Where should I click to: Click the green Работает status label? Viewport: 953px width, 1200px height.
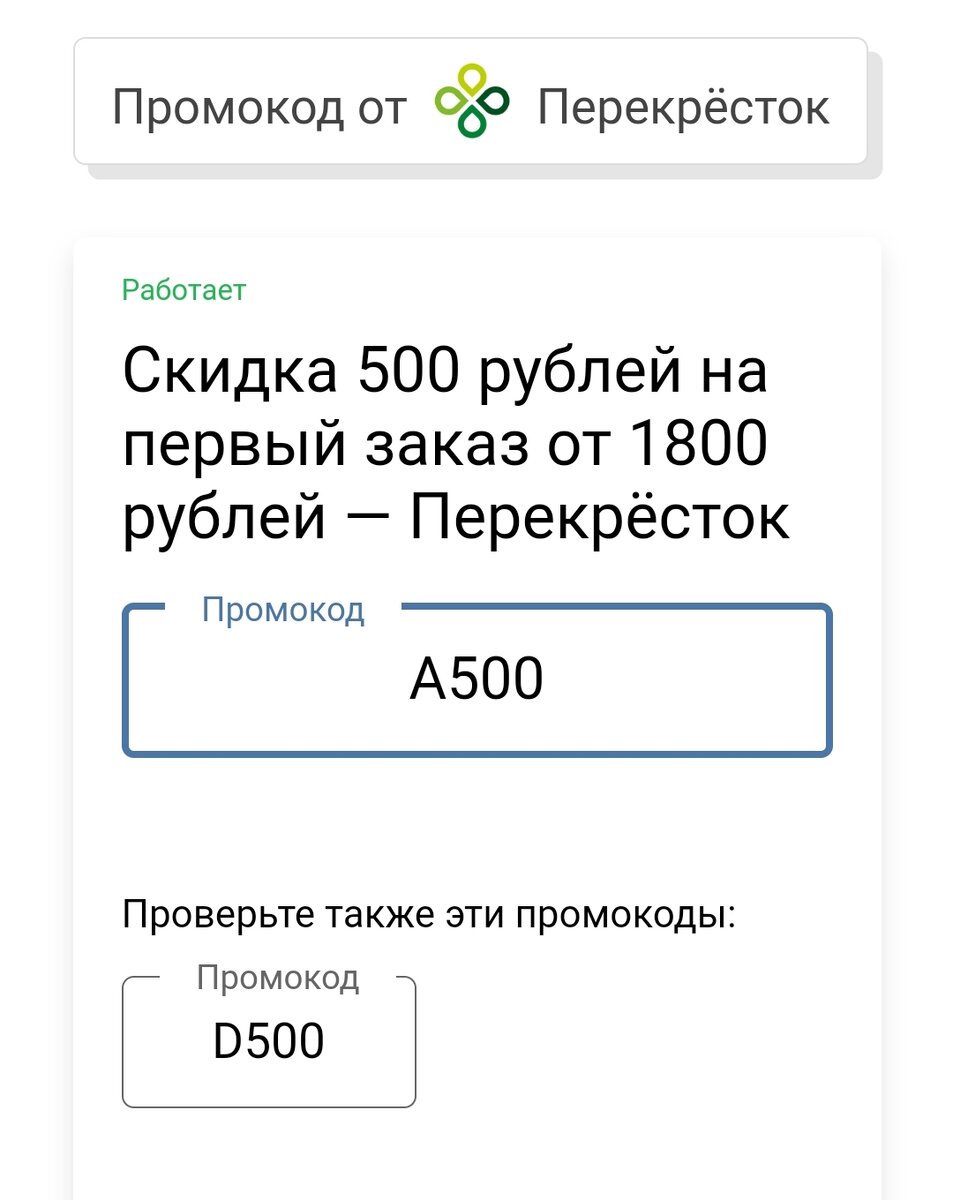pos(183,291)
